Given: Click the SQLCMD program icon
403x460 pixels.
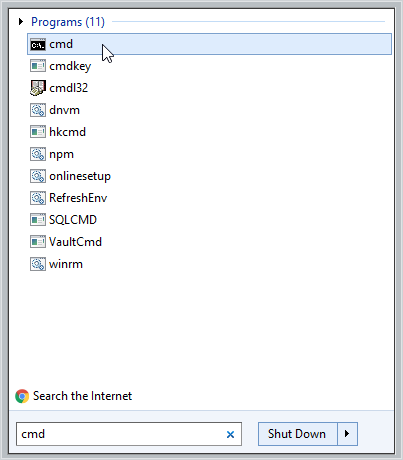Looking at the screenshot, I should pos(38,220).
